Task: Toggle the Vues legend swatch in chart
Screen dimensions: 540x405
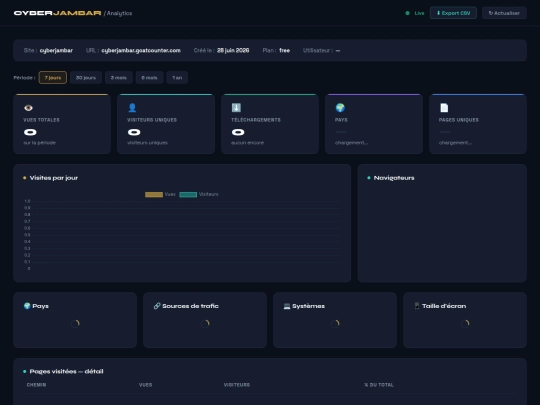Action: [x=154, y=195]
